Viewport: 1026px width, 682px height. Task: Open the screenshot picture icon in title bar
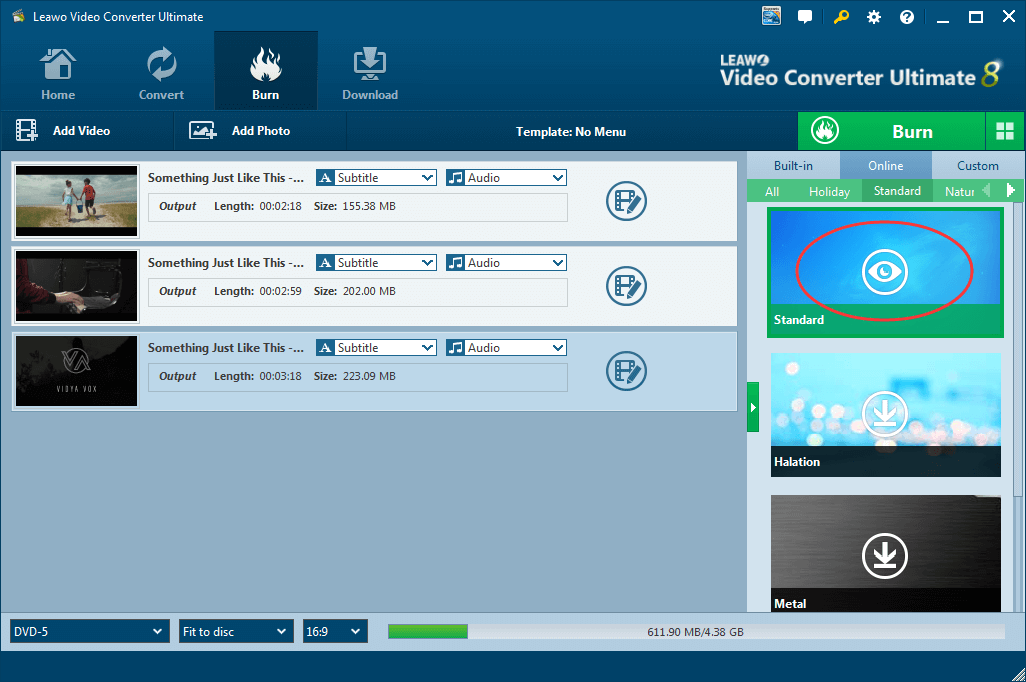(x=771, y=16)
